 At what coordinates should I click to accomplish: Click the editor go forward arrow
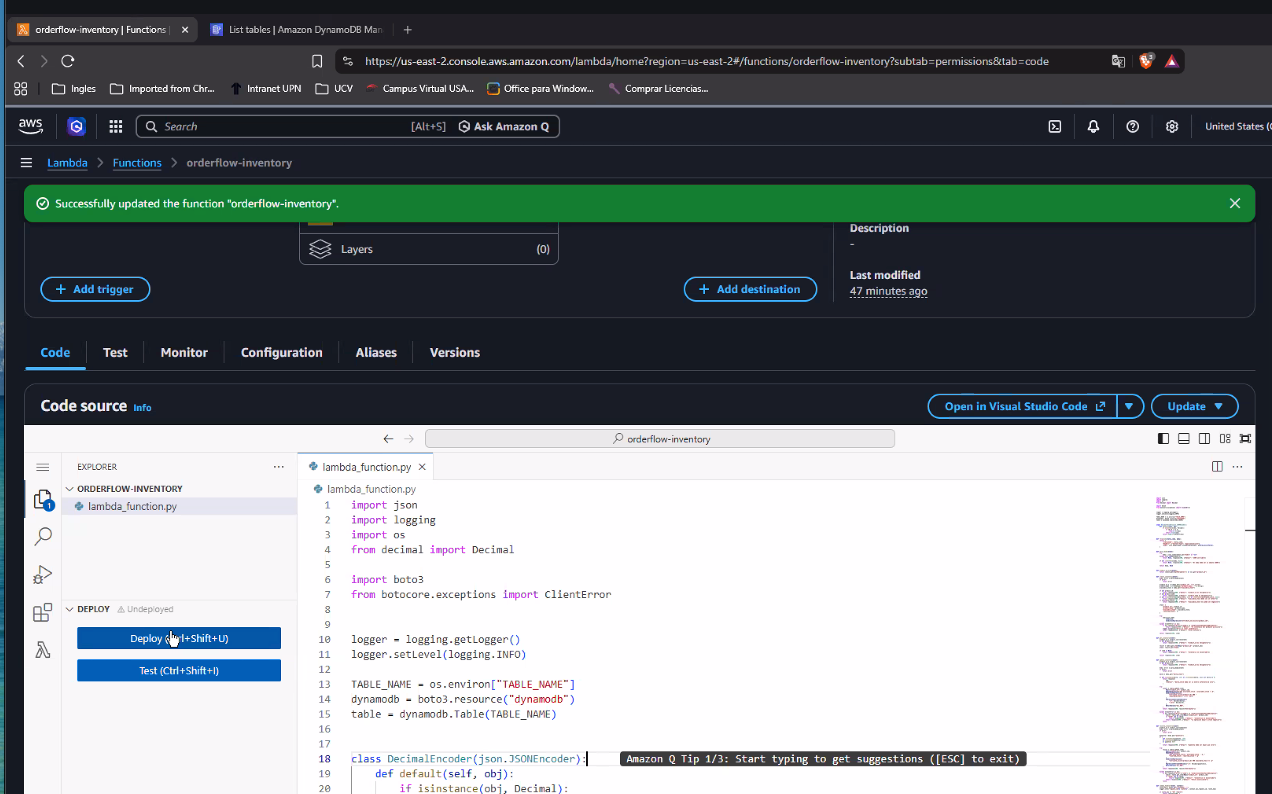tap(408, 439)
